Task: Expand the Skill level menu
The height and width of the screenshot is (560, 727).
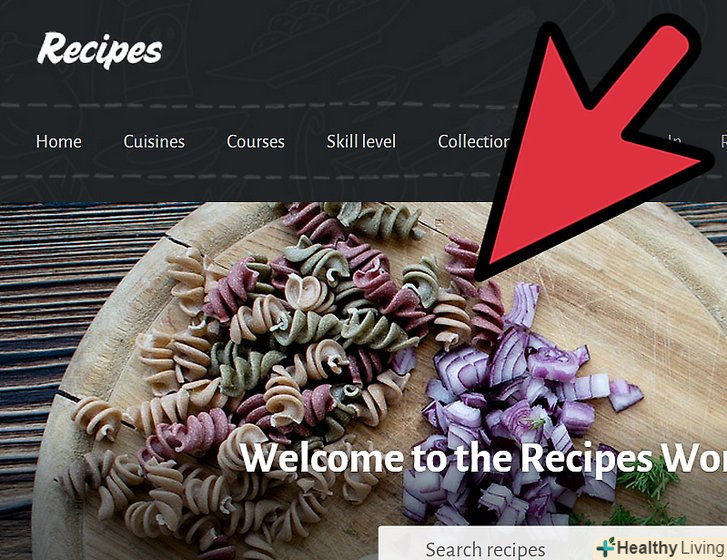Action: click(361, 141)
